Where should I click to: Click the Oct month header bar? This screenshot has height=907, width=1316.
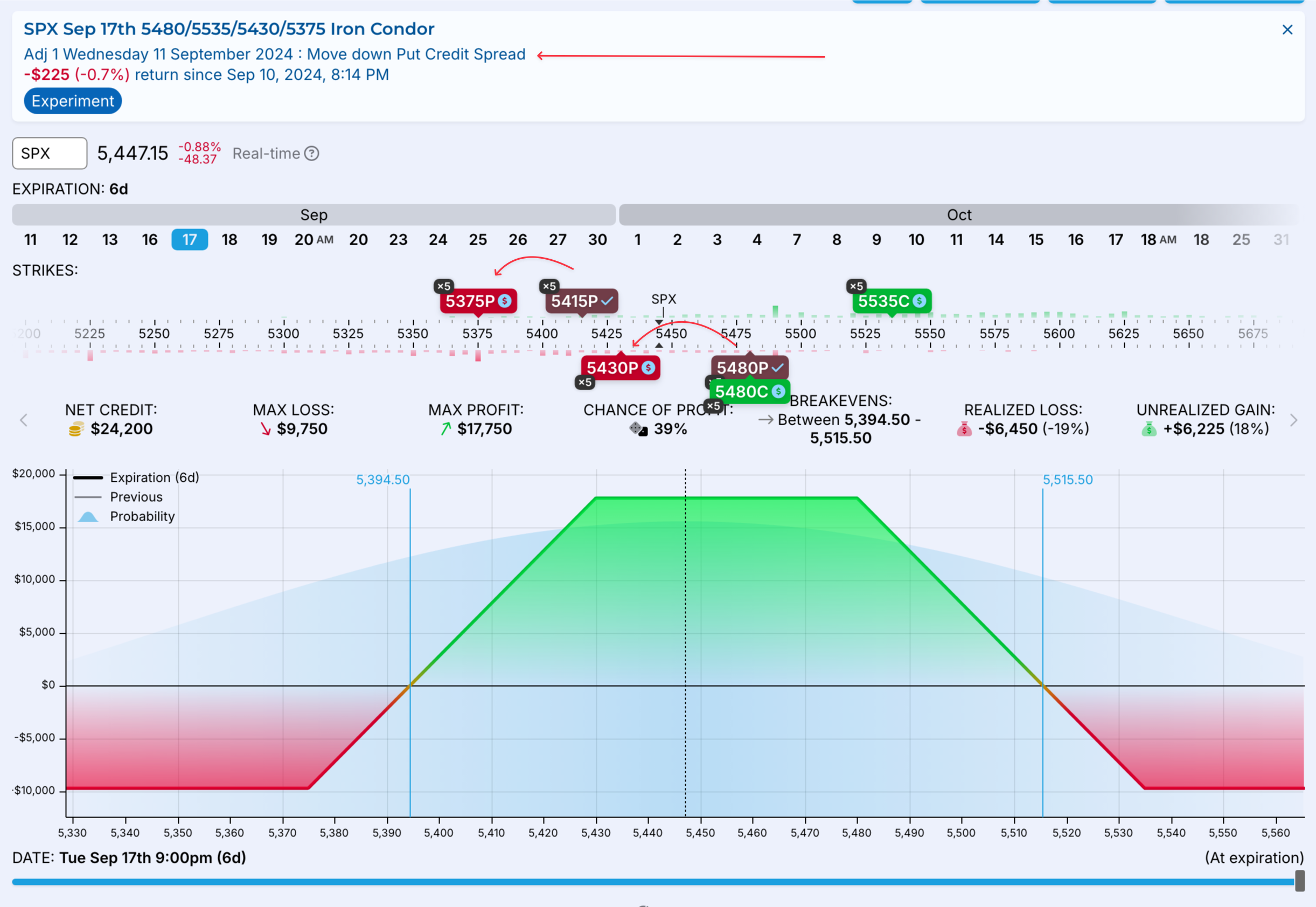pyautogui.click(x=959, y=215)
